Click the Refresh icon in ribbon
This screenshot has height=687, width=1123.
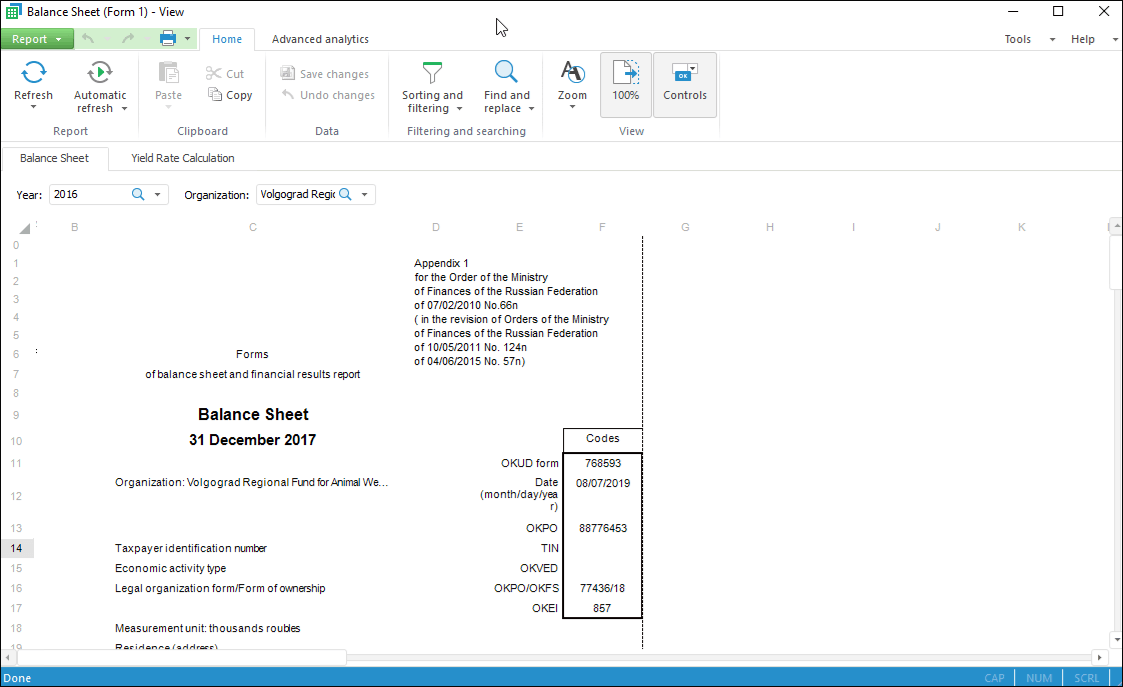click(34, 73)
